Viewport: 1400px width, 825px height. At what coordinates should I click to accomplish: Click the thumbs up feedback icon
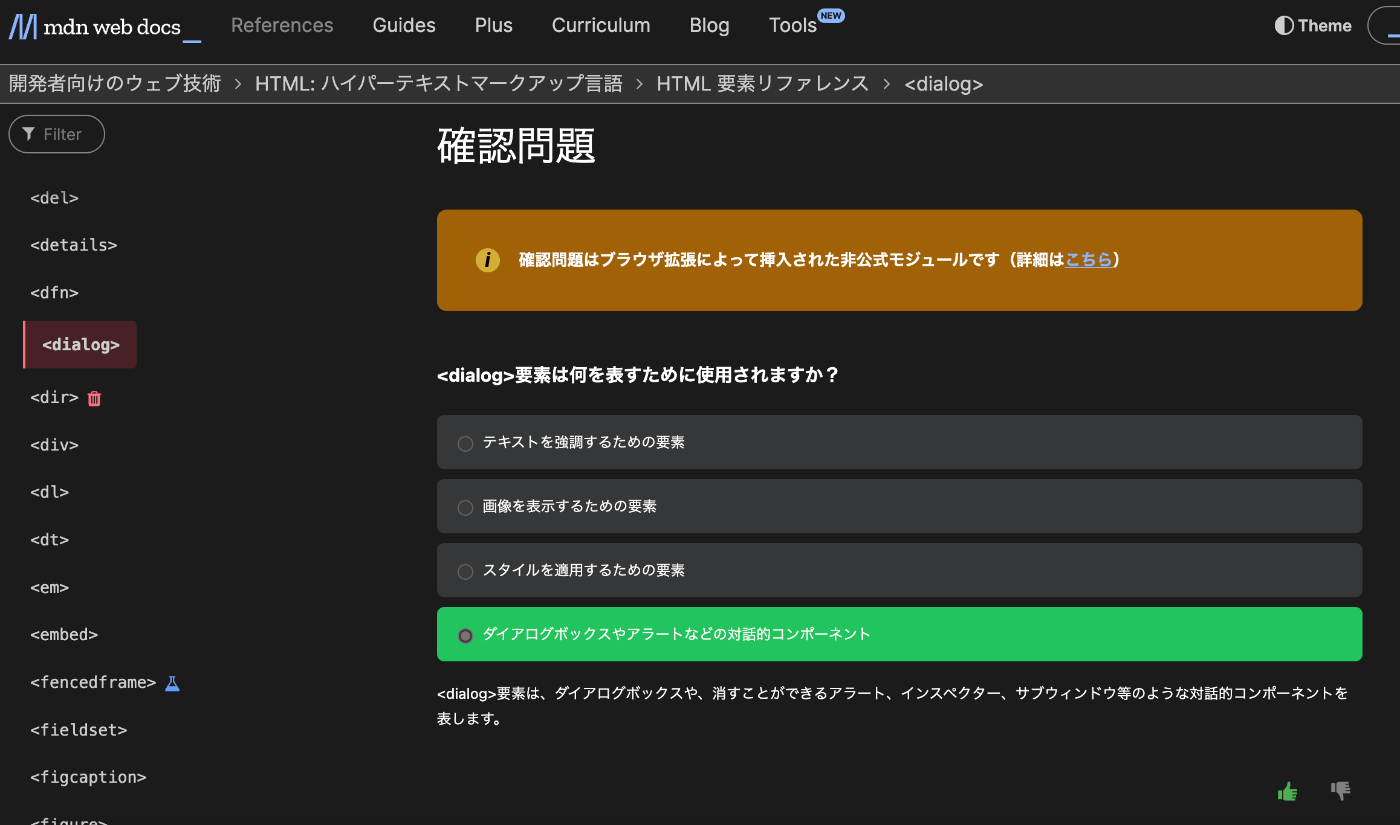[1287, 791]
